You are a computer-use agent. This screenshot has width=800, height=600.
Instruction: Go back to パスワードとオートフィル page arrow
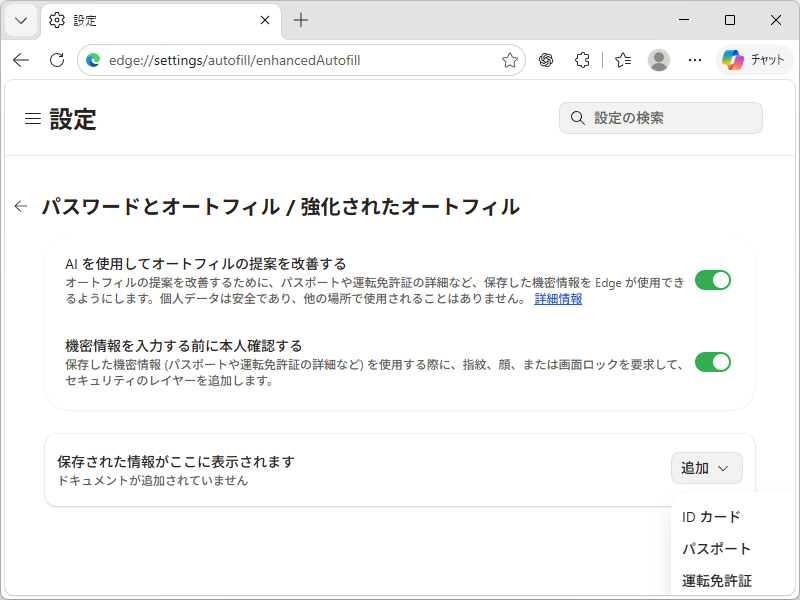coord(21,206)
